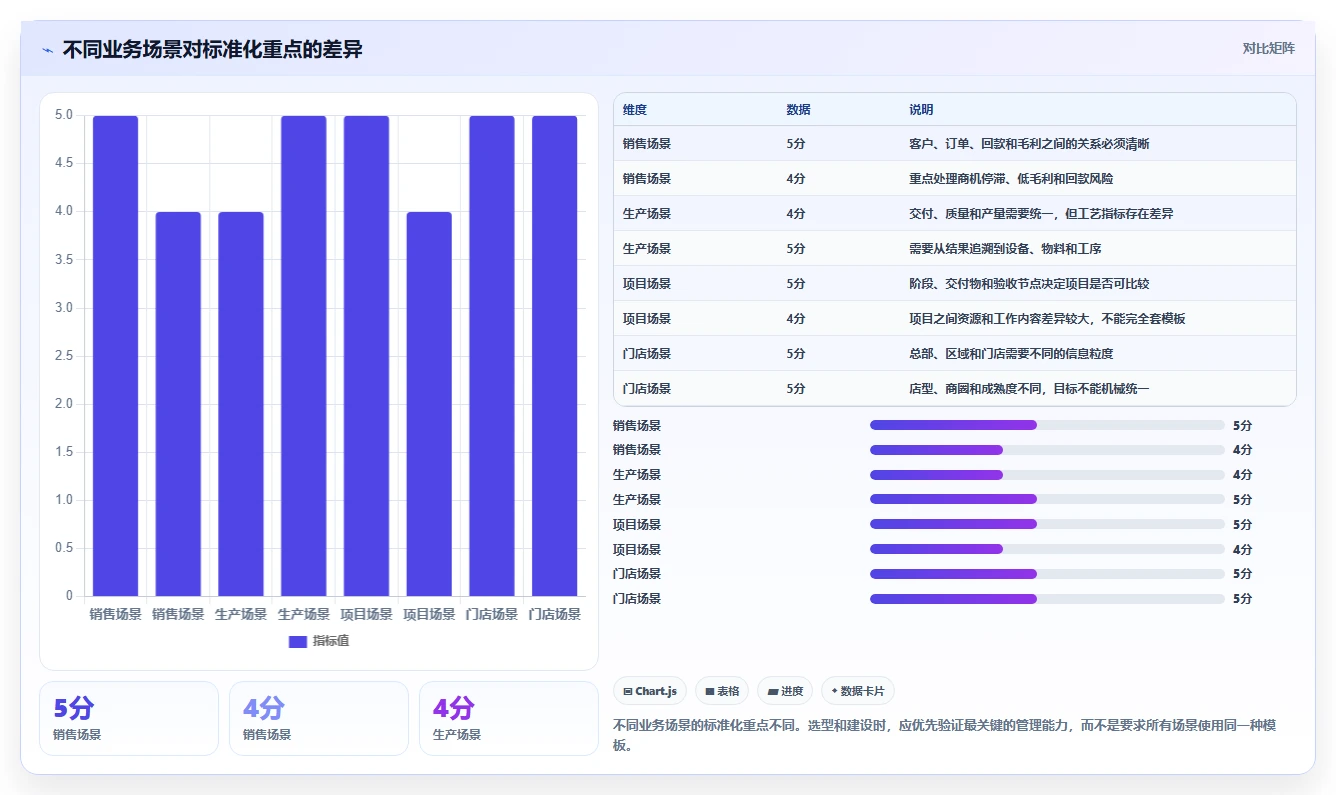Open the 5分 销售场景 stat card
The height and width of the screenshot is (795, 1336).
coord(129,718)
